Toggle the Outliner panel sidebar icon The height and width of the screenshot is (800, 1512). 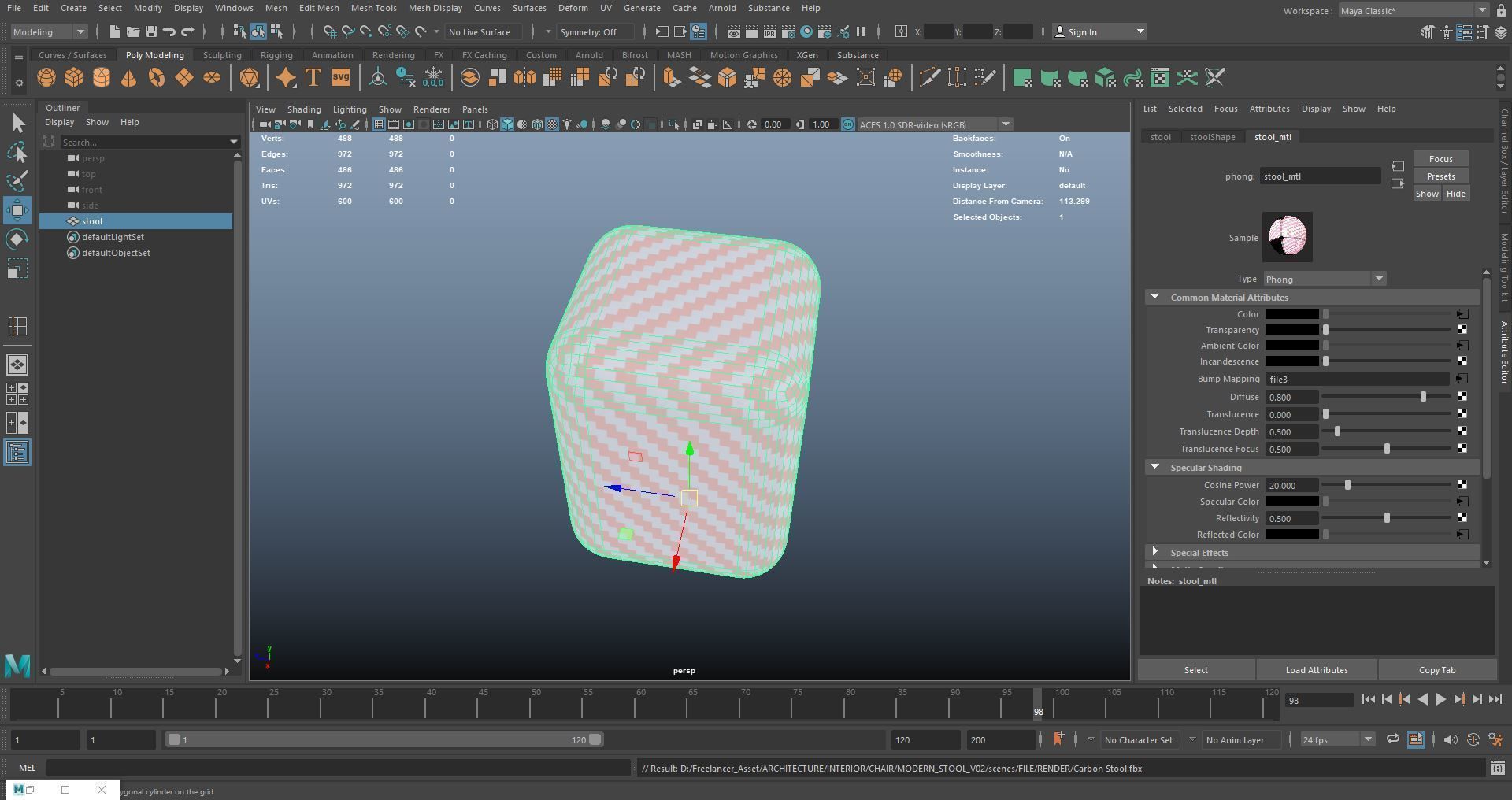(x=17, y=452)
